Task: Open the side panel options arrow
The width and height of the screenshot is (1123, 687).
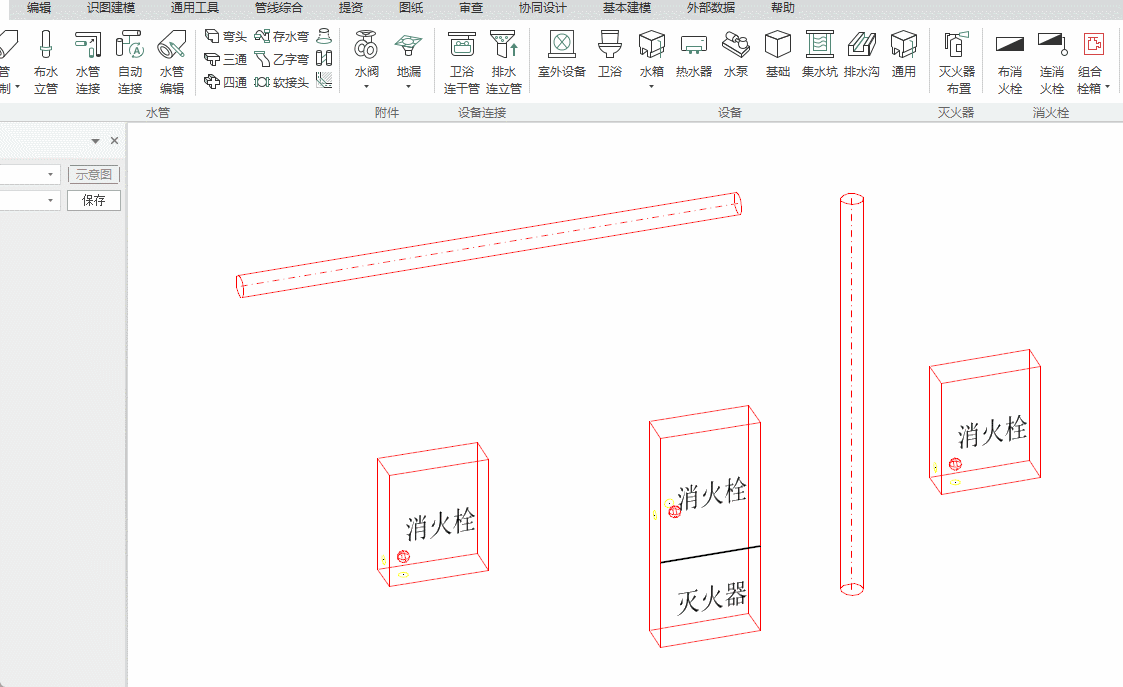Action: (95, 141)
